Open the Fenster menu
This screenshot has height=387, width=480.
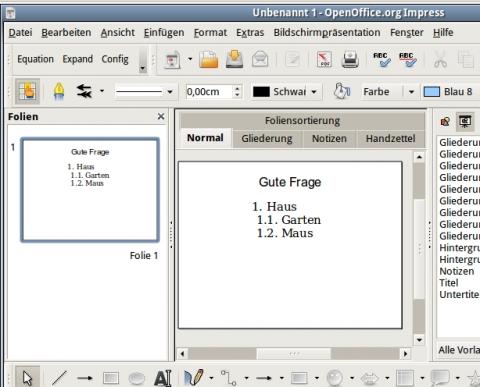407,33
